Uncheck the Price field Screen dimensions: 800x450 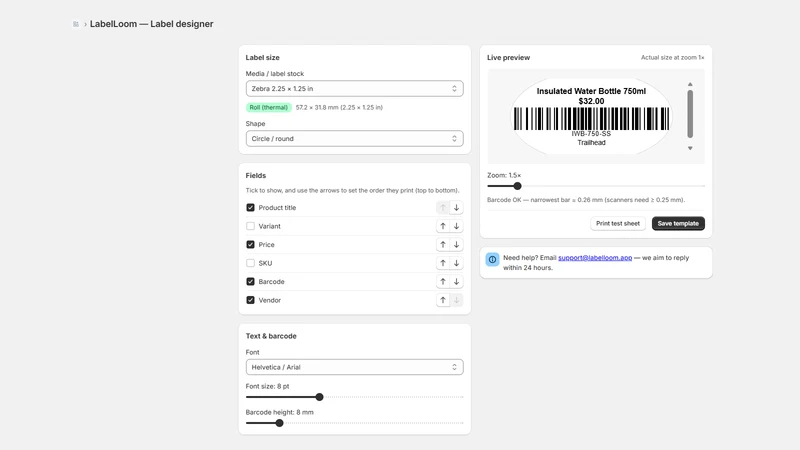[x=251, y=244]
